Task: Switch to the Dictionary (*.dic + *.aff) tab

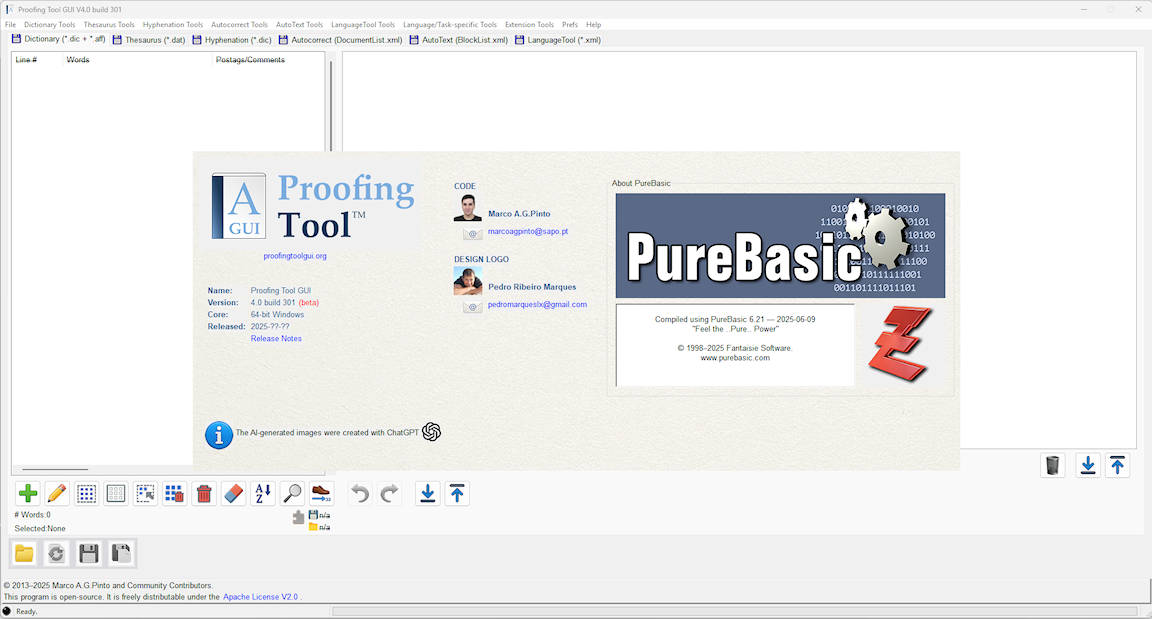Action: coord(59,39)
